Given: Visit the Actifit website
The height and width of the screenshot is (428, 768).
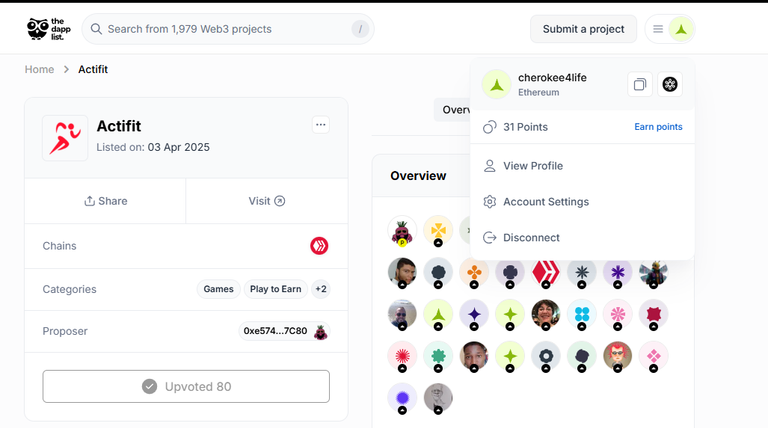Looking at the screenshot, I should pyautogui.click(x=267, y=201).
